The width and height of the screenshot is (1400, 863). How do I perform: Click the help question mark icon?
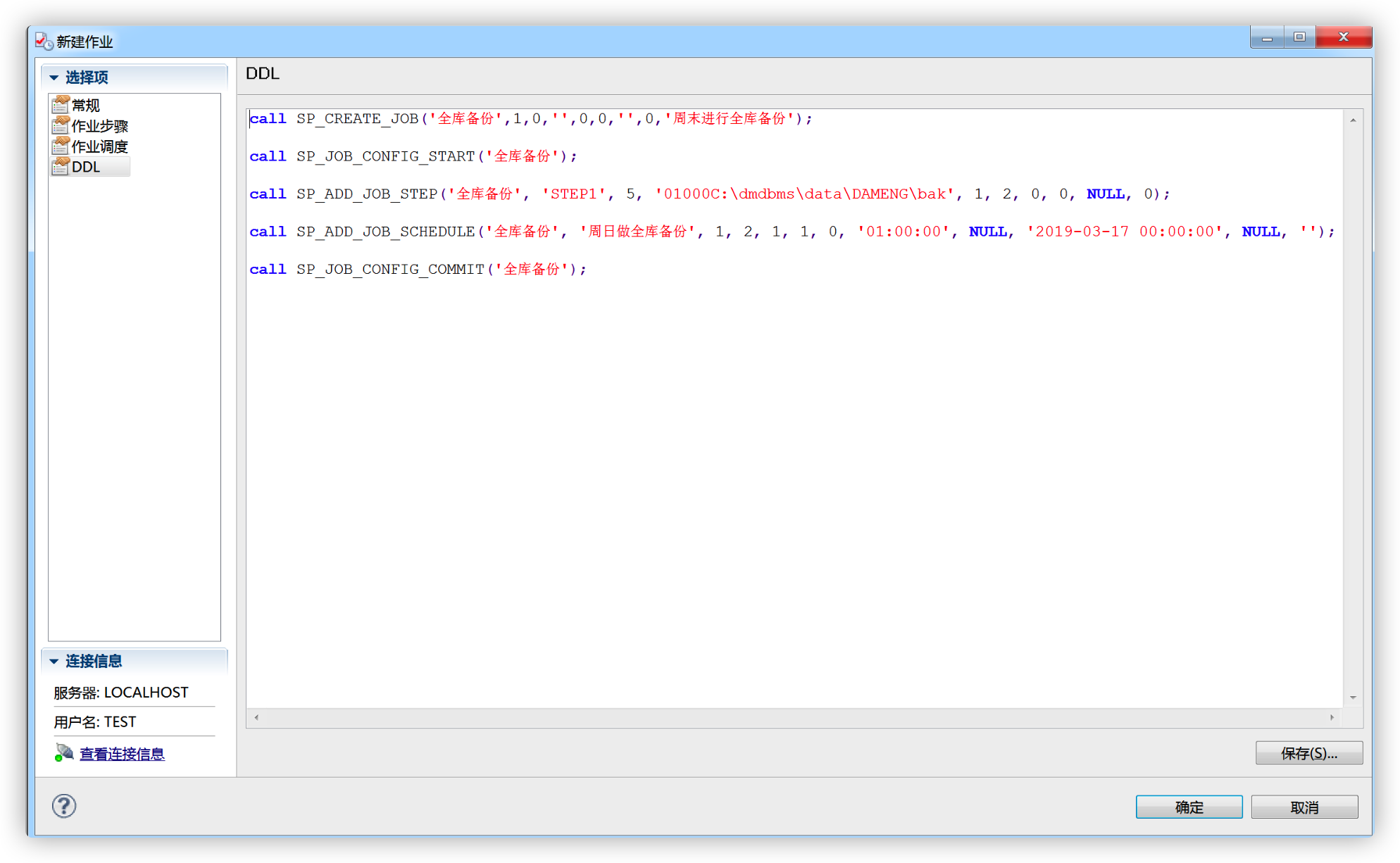tap(64, 806)
